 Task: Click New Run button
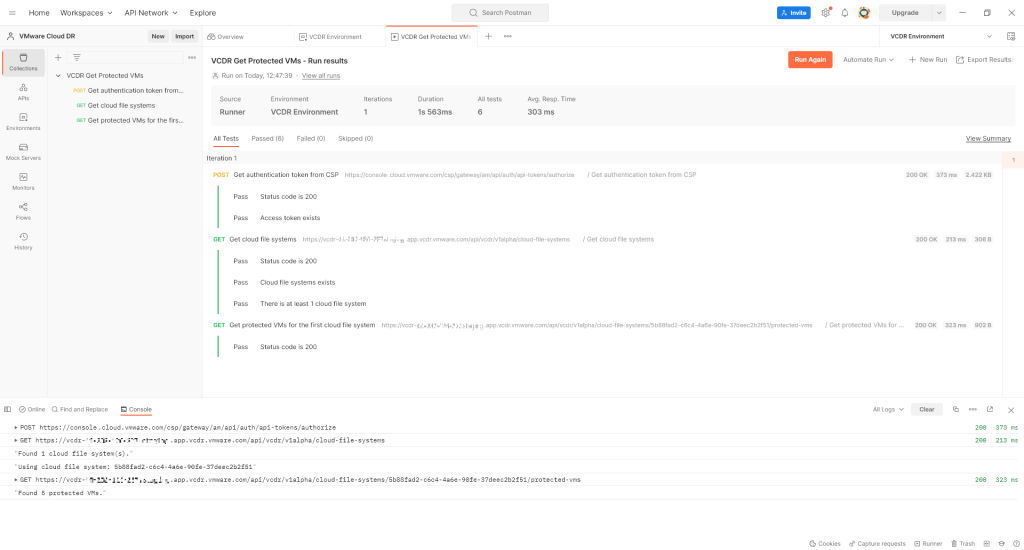(928, 59)
